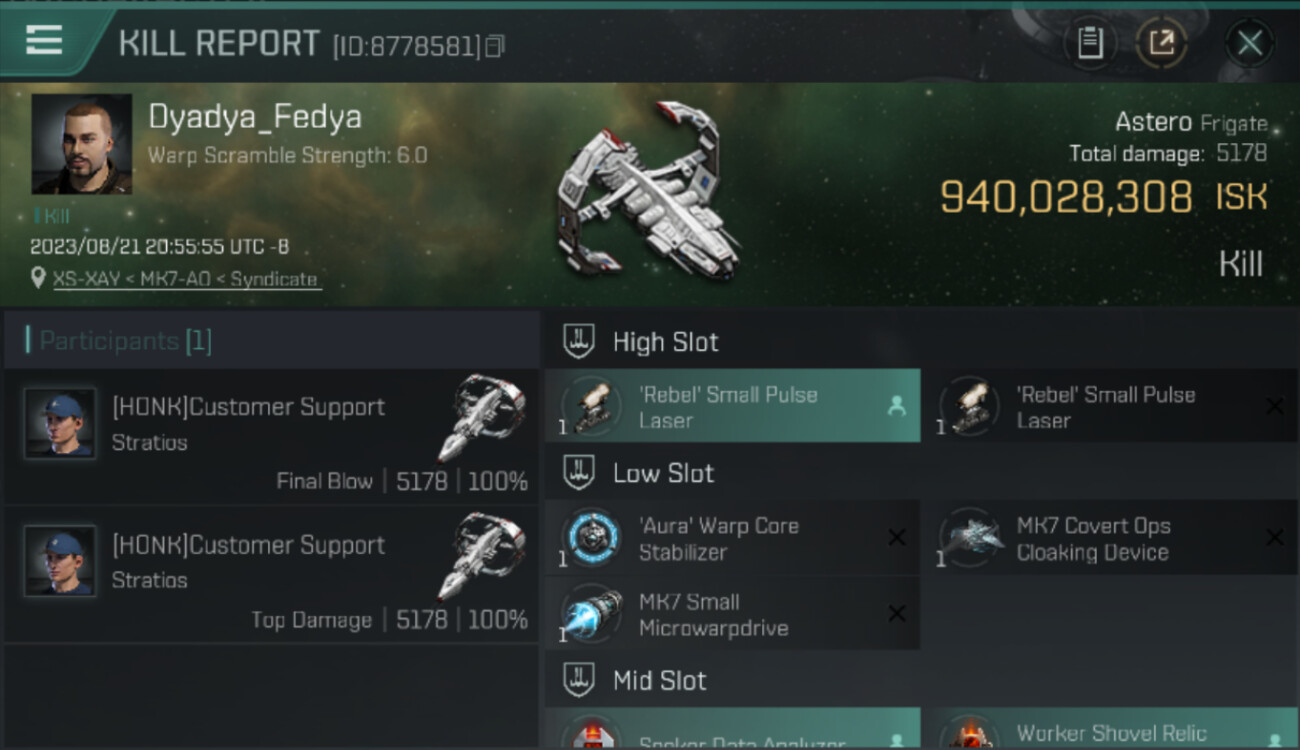Open Top Damage Customer Support portrait
1300x750 pixels.
[60, 561]
